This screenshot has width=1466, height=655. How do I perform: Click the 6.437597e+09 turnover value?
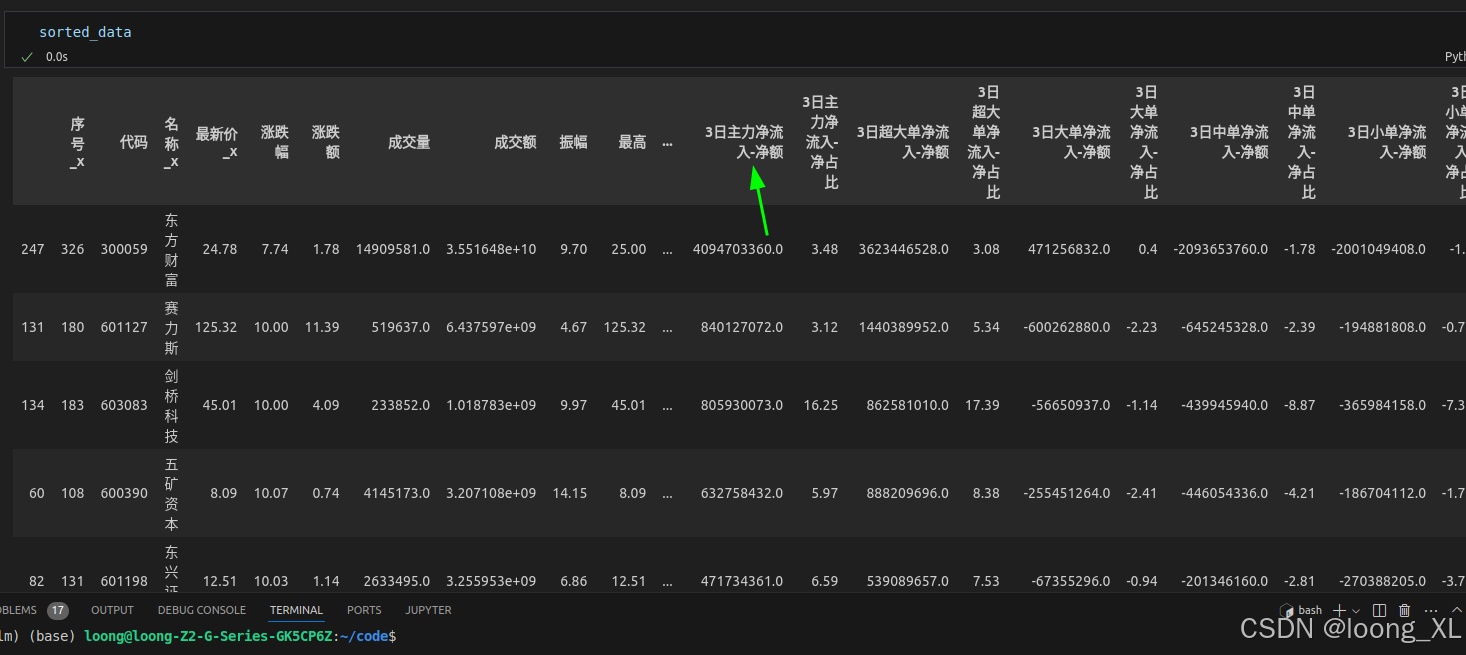[x=492, y=327]
